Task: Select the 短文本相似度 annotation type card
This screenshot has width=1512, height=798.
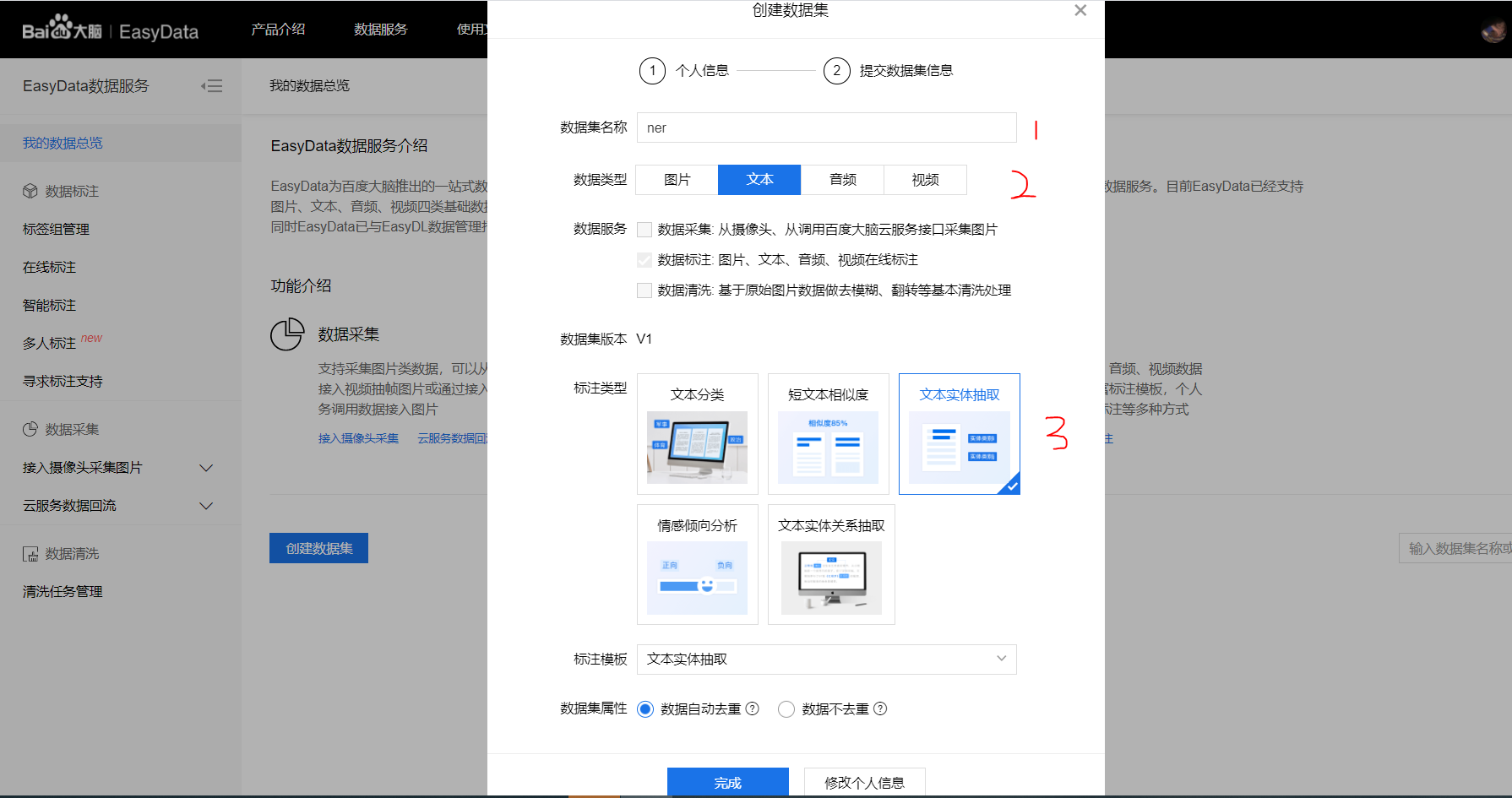Action: [829, 434]
